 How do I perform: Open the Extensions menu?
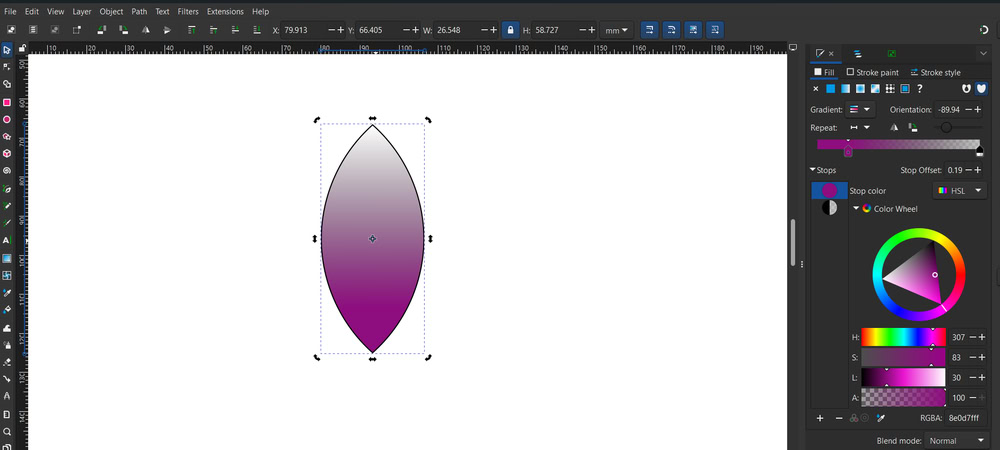tap(225, 11)
